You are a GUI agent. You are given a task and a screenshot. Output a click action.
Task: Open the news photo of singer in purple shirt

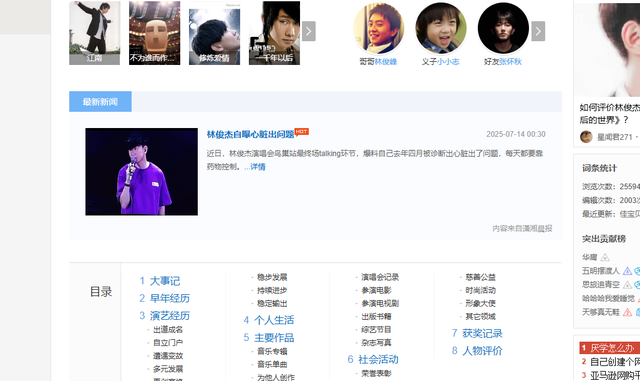(x=142, y=172)
